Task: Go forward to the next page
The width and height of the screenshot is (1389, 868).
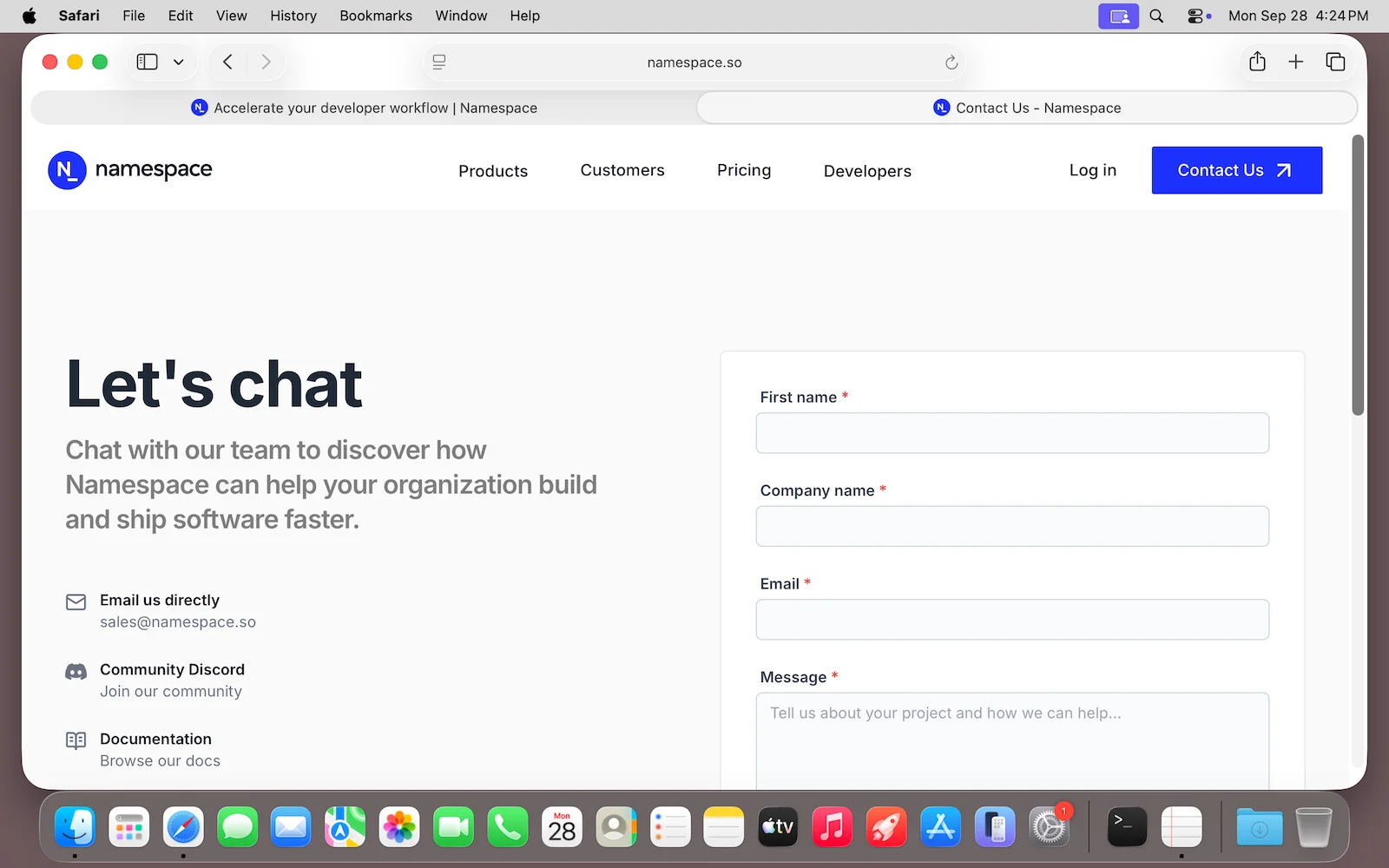Action: 266,62
